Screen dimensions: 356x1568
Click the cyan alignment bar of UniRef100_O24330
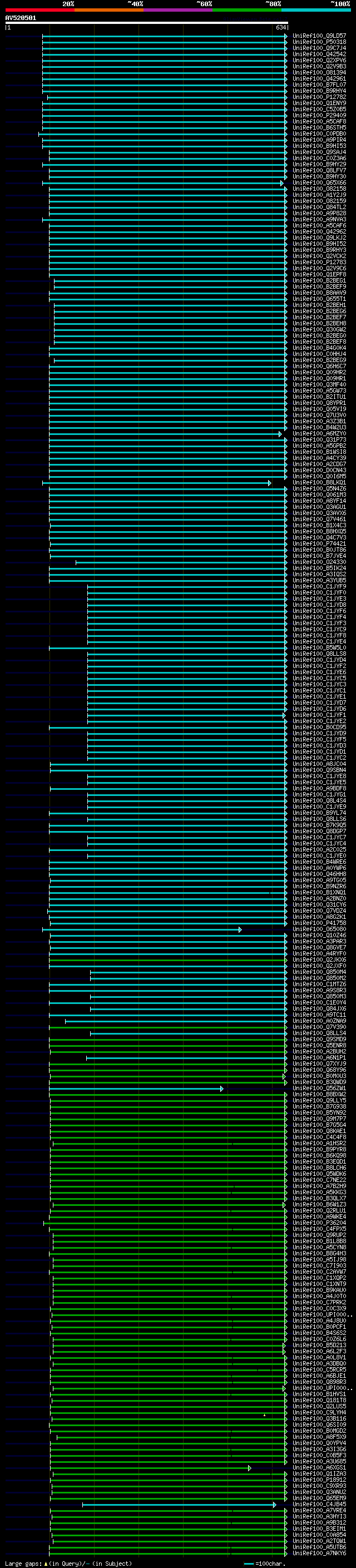(x=181, y=562)
